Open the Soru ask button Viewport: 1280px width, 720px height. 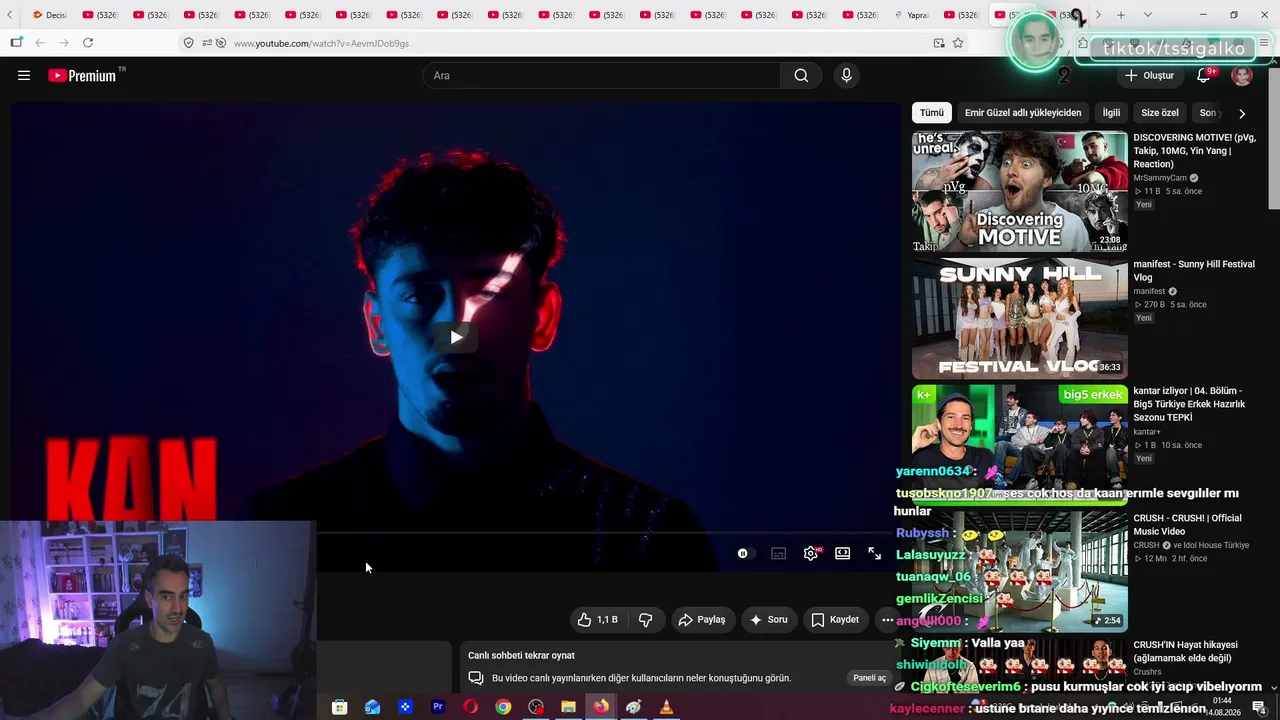[x=769, y=620]
